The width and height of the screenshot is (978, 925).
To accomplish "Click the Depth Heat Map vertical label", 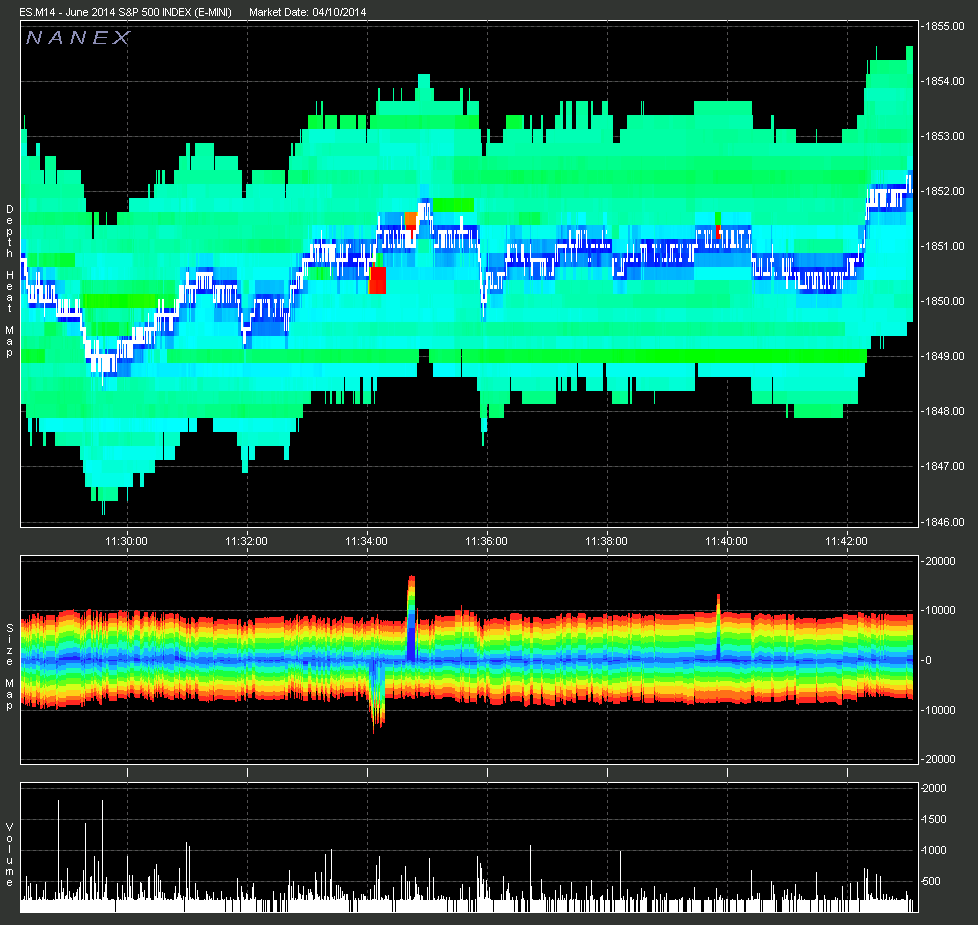I will (x=9, y=281).
